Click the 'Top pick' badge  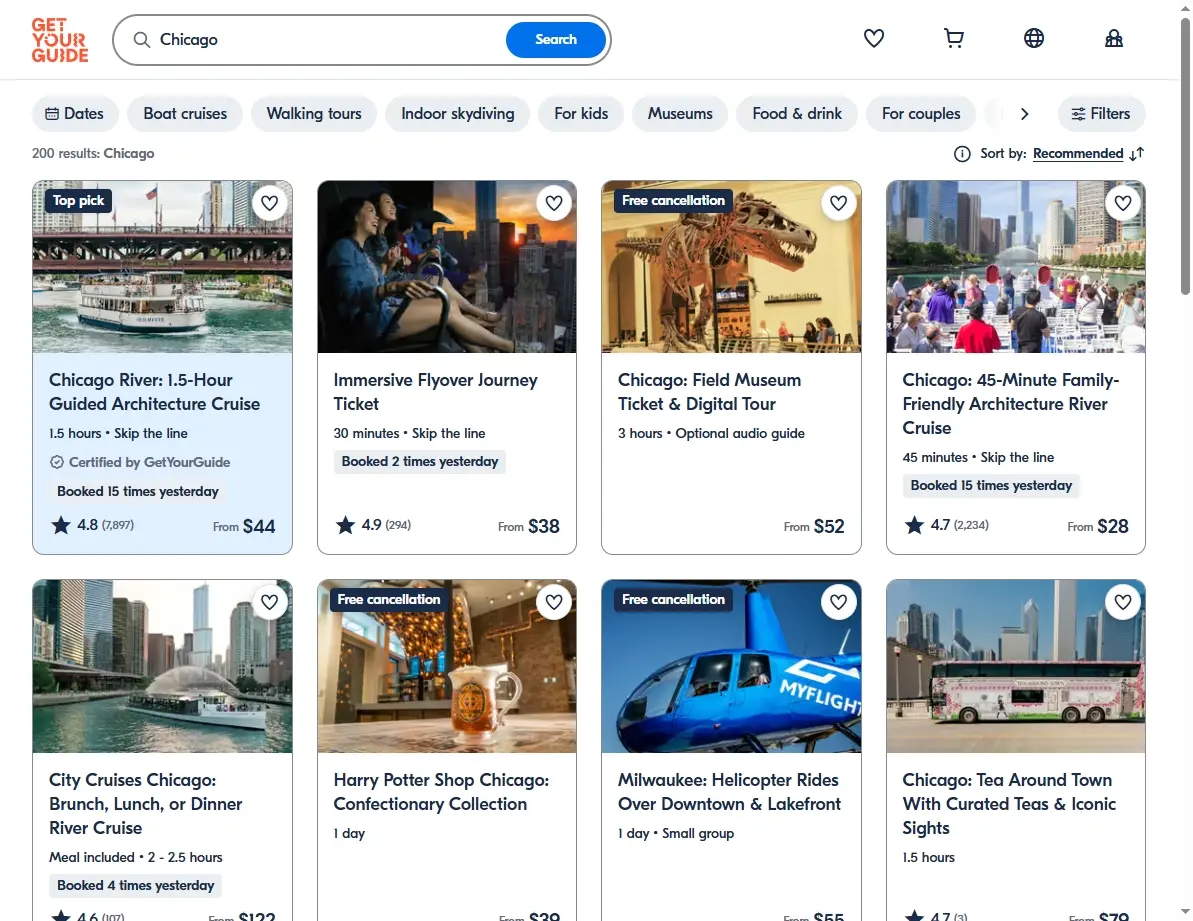pyautogui.click(x=78, y=201)
